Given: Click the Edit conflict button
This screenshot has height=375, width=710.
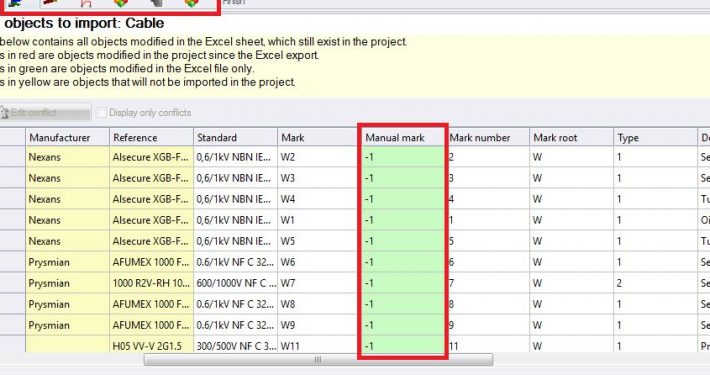Looking at the screenshot, I should point(45,112).
